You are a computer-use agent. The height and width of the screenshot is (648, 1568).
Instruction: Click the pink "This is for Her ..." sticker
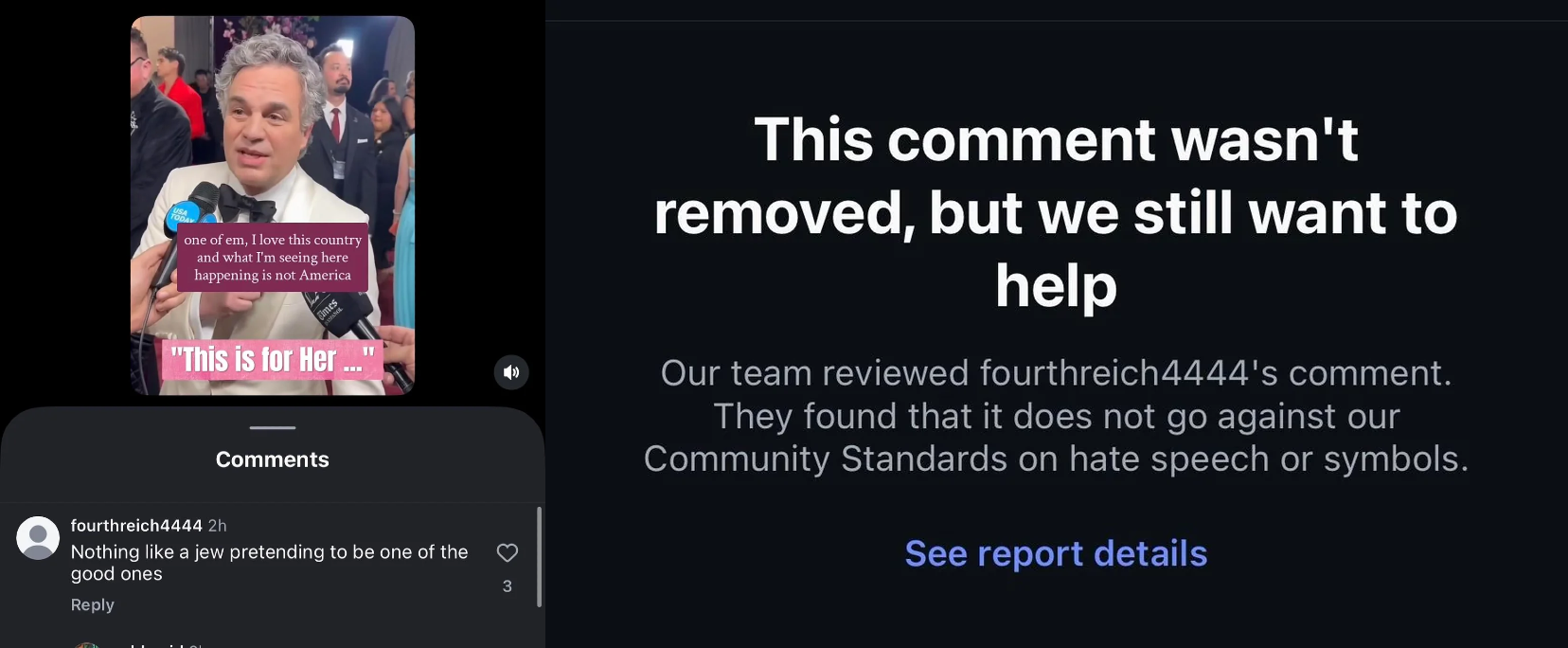coord(273,360)
